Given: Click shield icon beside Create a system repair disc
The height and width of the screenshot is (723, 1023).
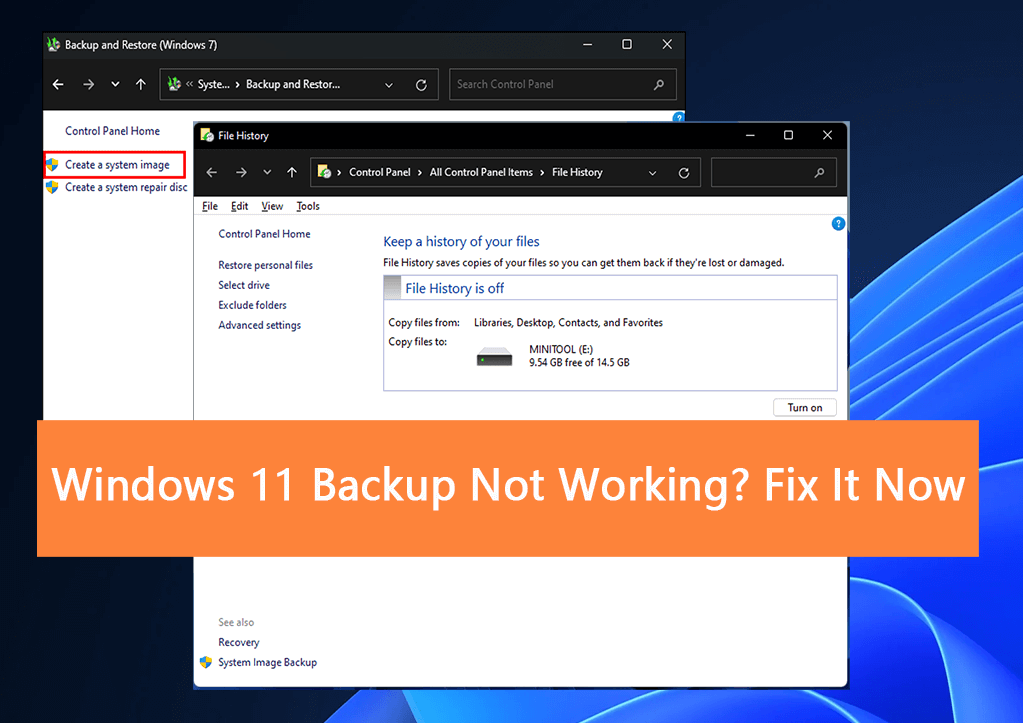Looking at the screenshot, I should tap(53, 187).
